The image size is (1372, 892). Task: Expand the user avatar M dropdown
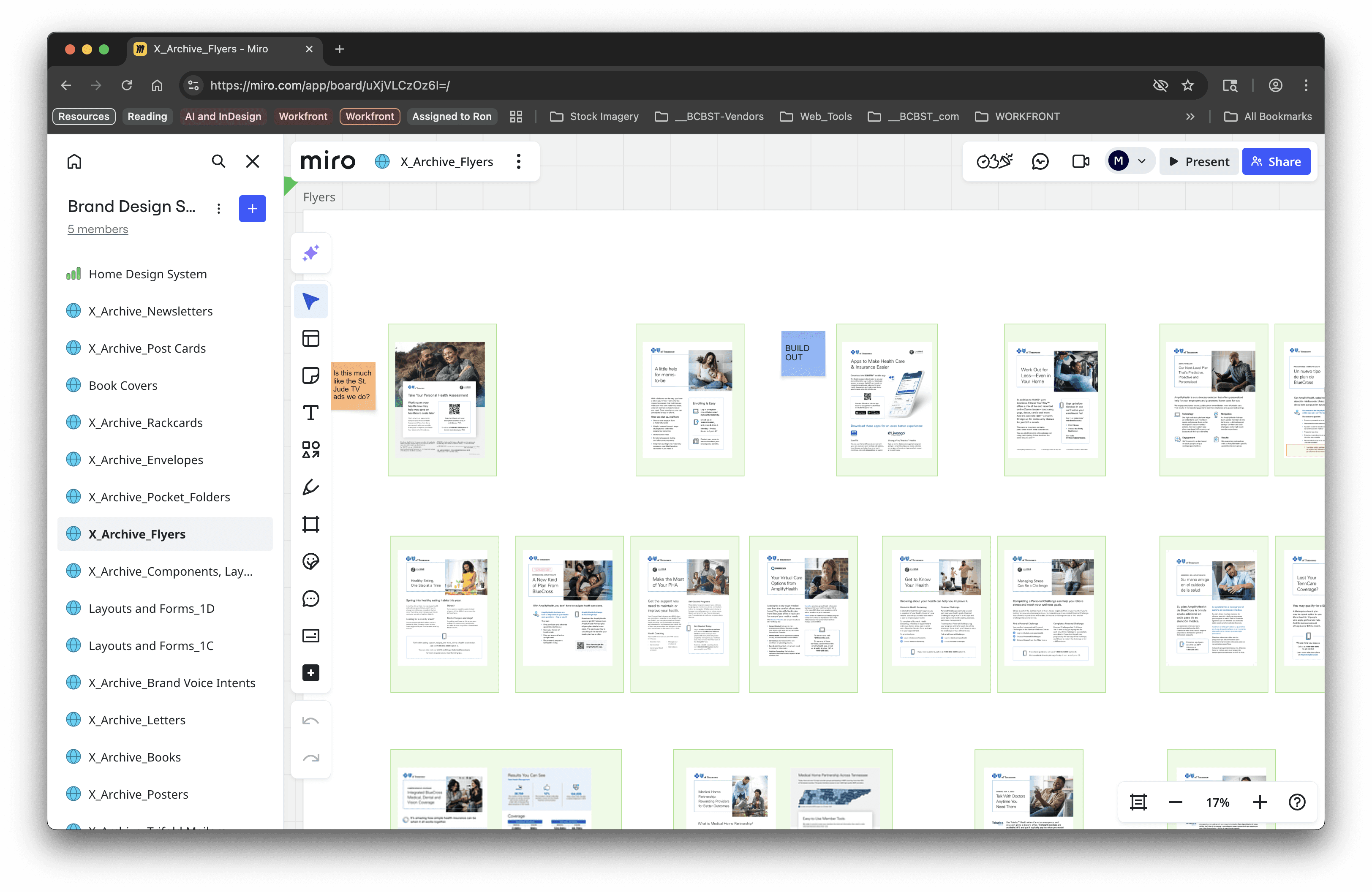point(1141,161)
